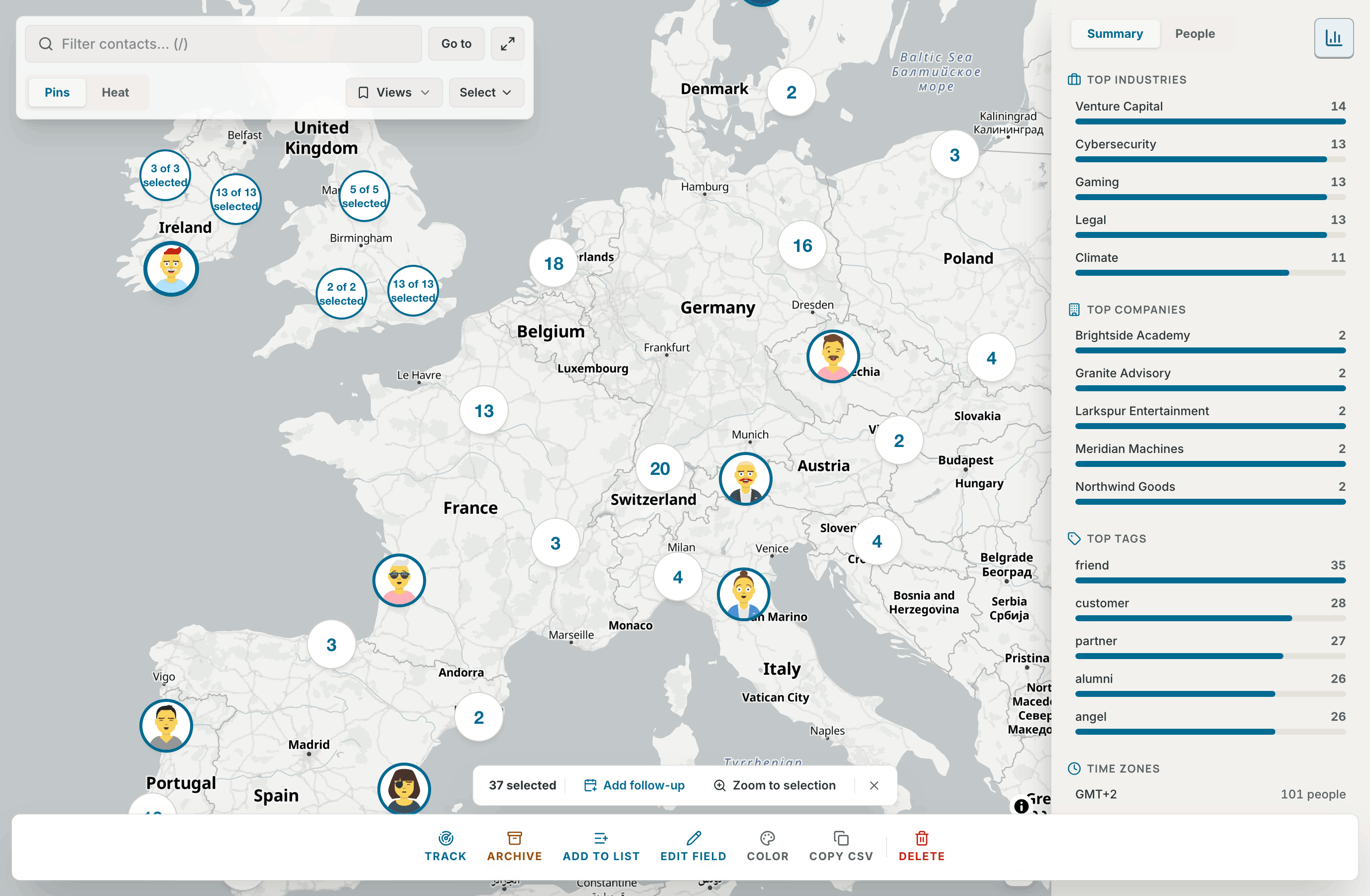Click the customer tag bar

click(1210, 618)
